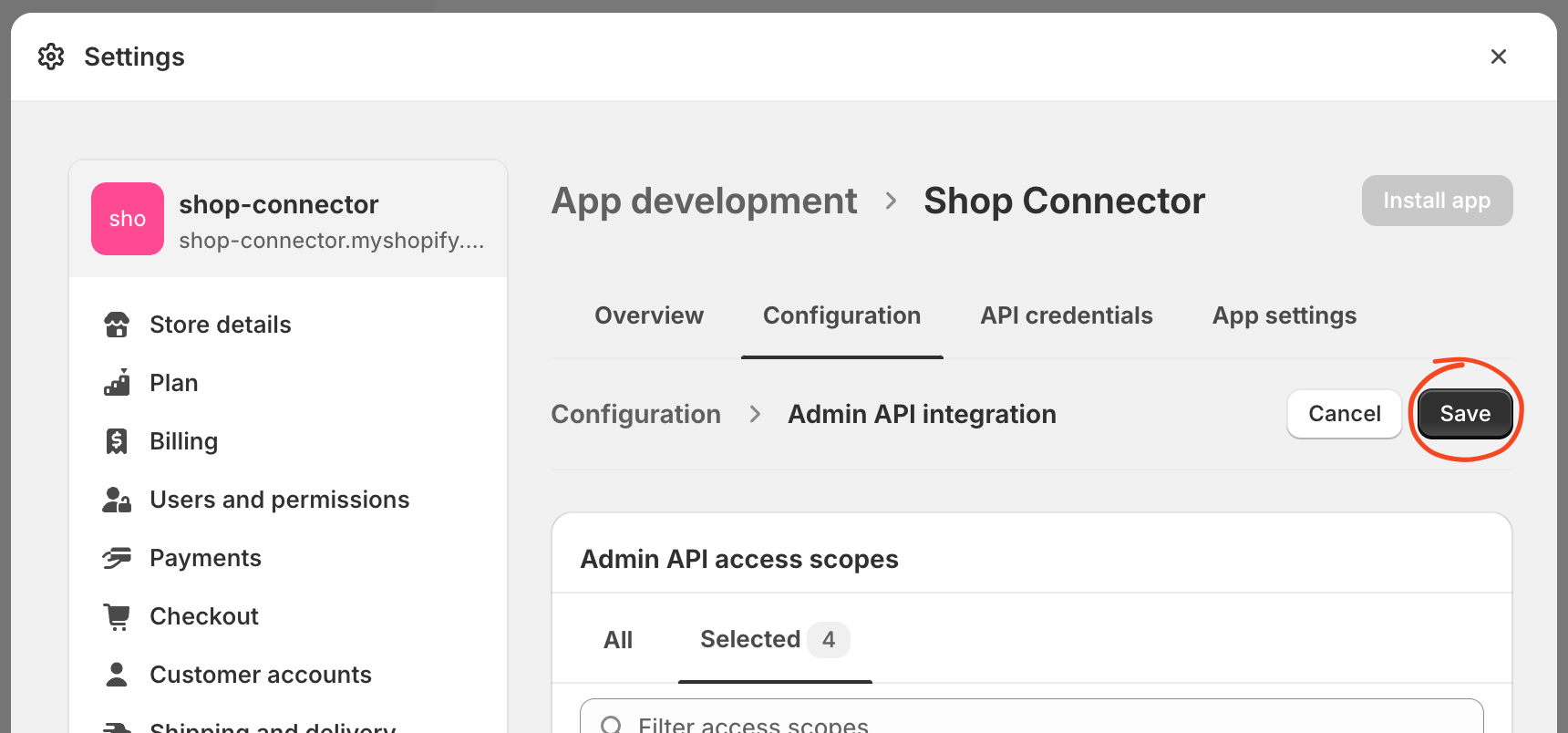Open the shop-connector store avatar
1568x733 pixels.
pyautogui.click(x=128, y=219)
